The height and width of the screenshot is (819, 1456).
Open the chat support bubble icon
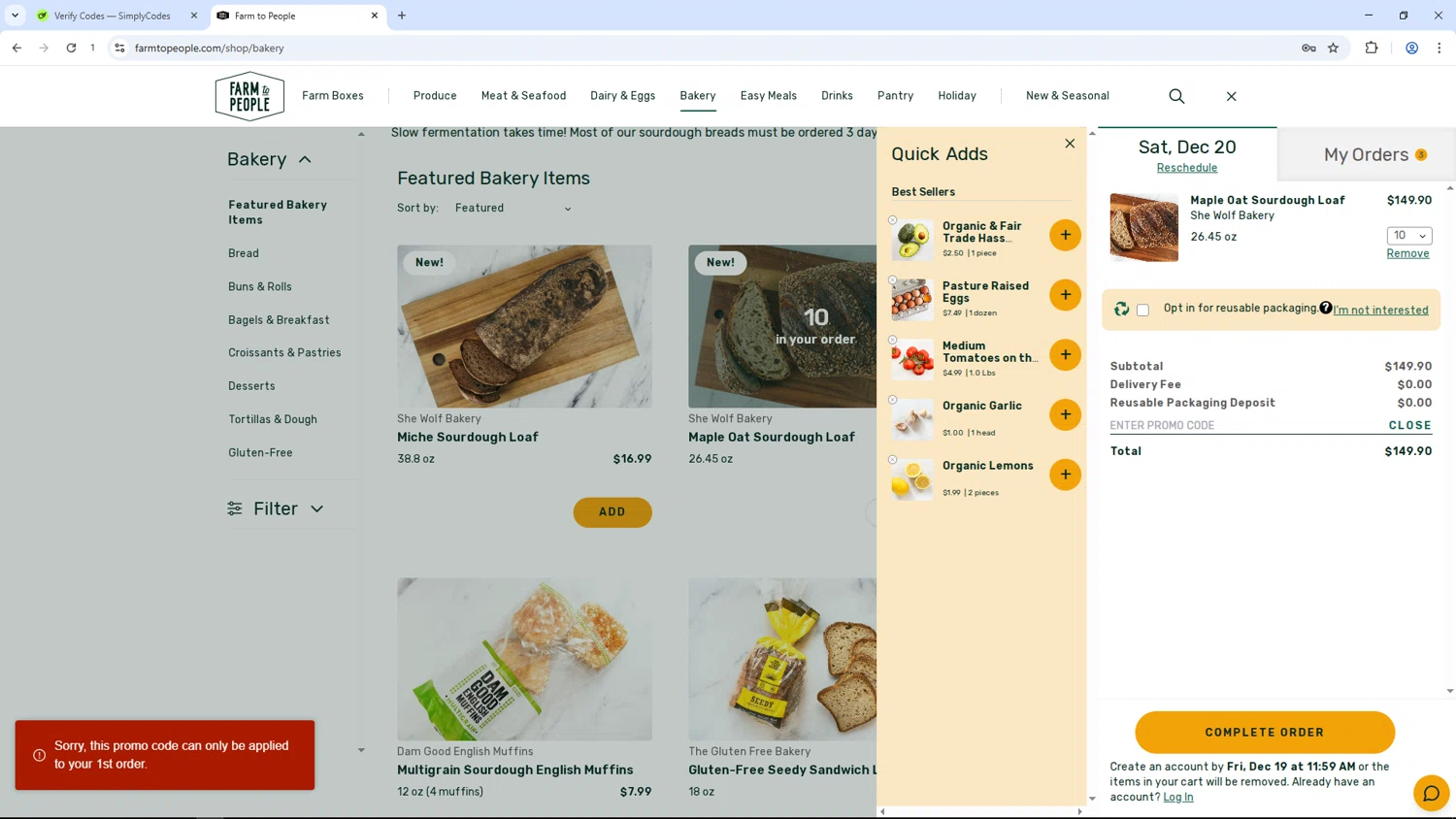[1431, 793]
